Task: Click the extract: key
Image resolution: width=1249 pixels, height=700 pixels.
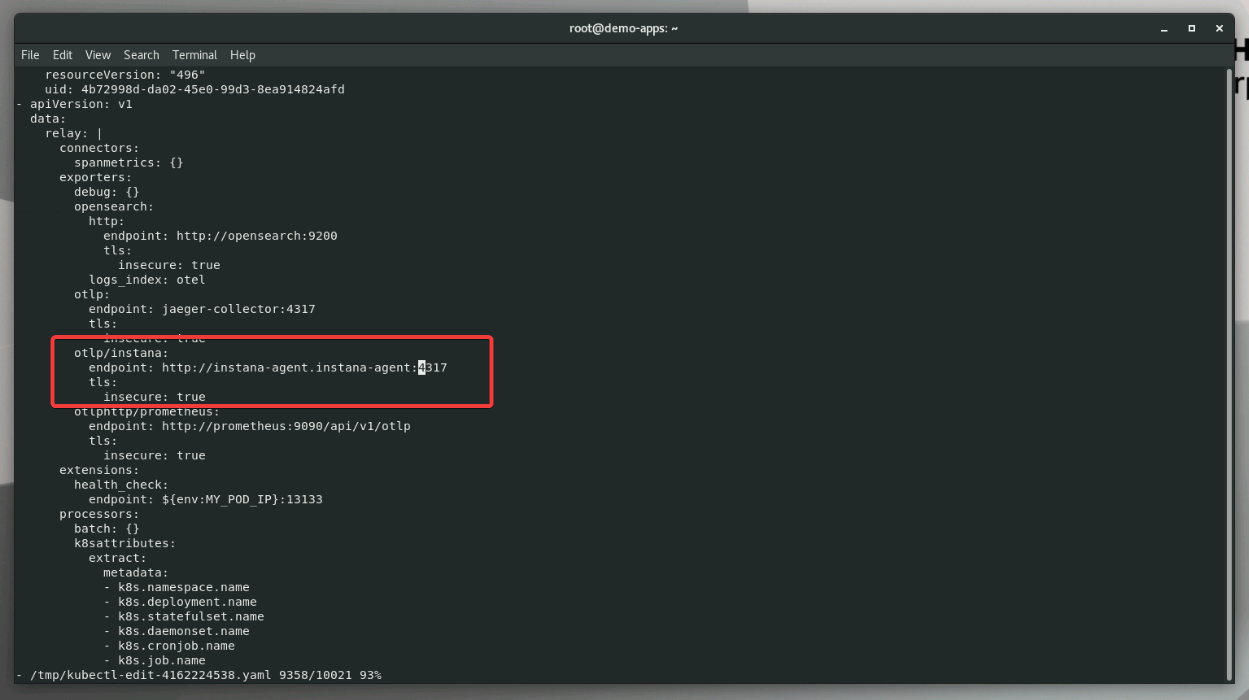Action: point(118,558)
